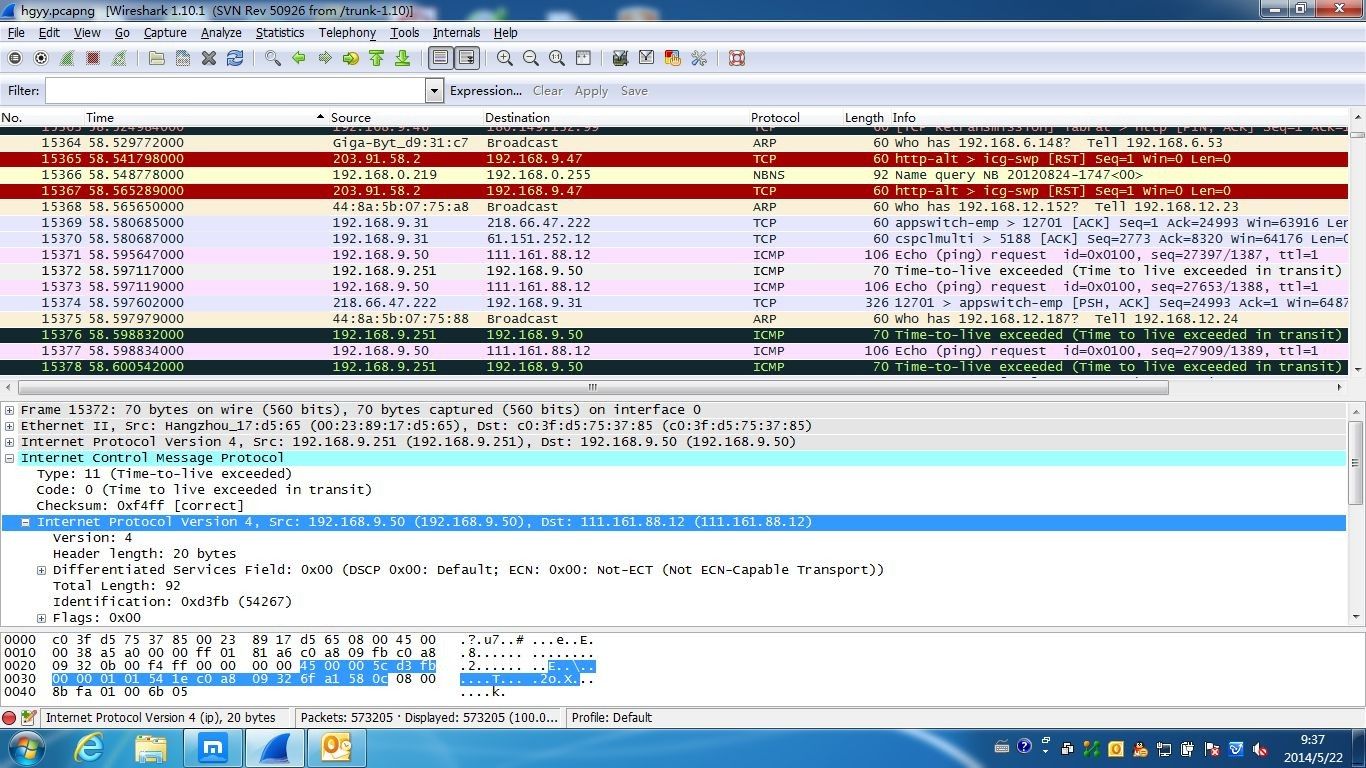The image size is (1366, 768).
Task: Jump to the first packet
Action: click(x=377, y=59)
